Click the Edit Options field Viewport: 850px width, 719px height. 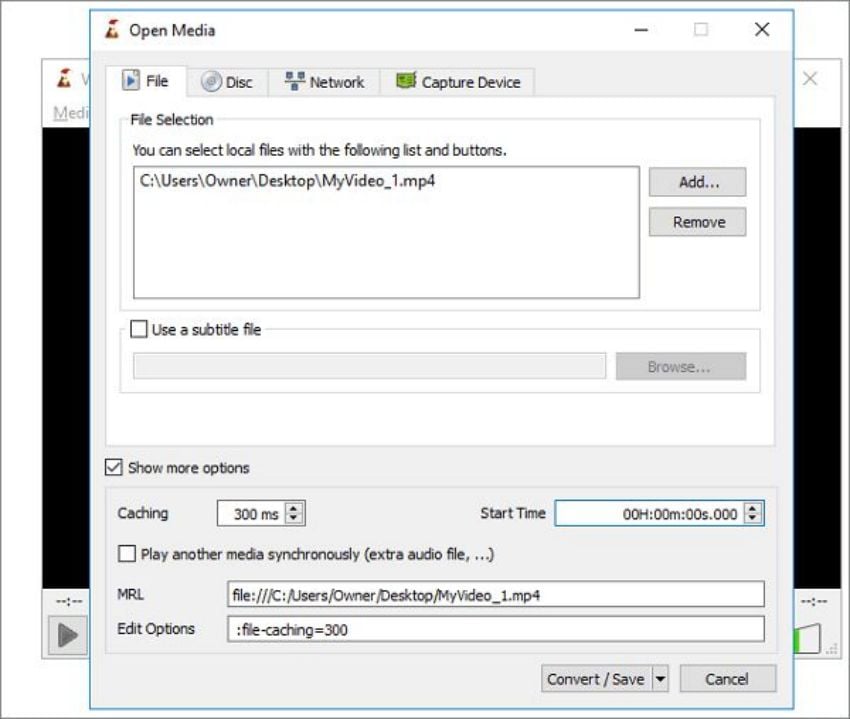point(495,629)
